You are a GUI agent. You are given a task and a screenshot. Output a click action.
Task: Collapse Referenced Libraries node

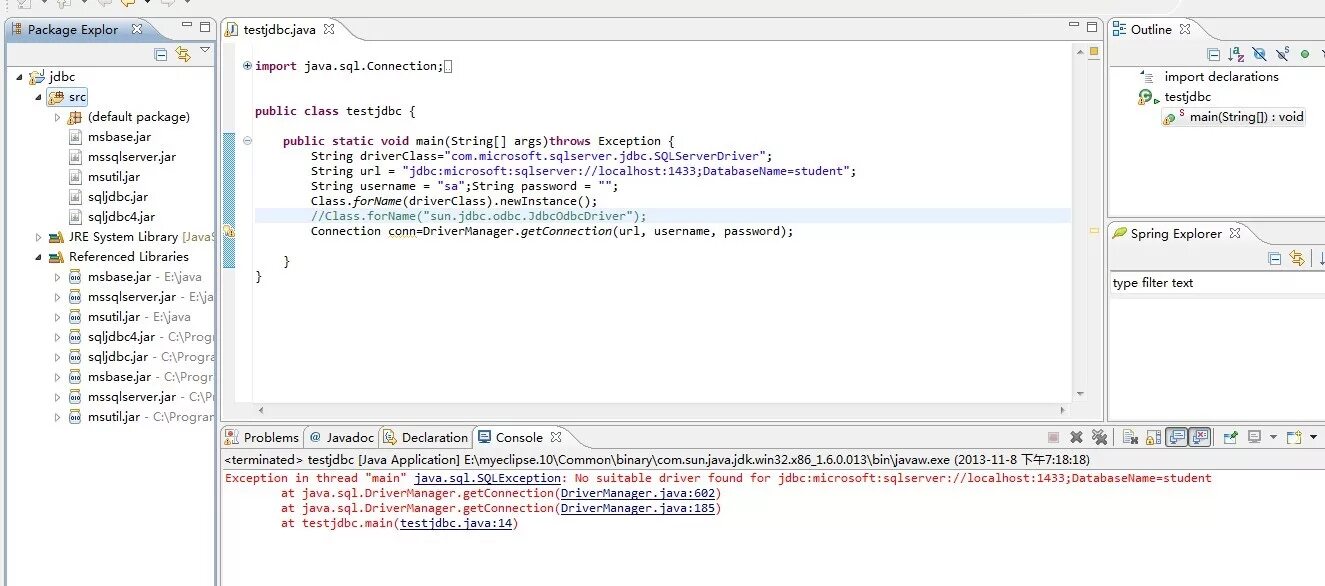pos(39,257)
